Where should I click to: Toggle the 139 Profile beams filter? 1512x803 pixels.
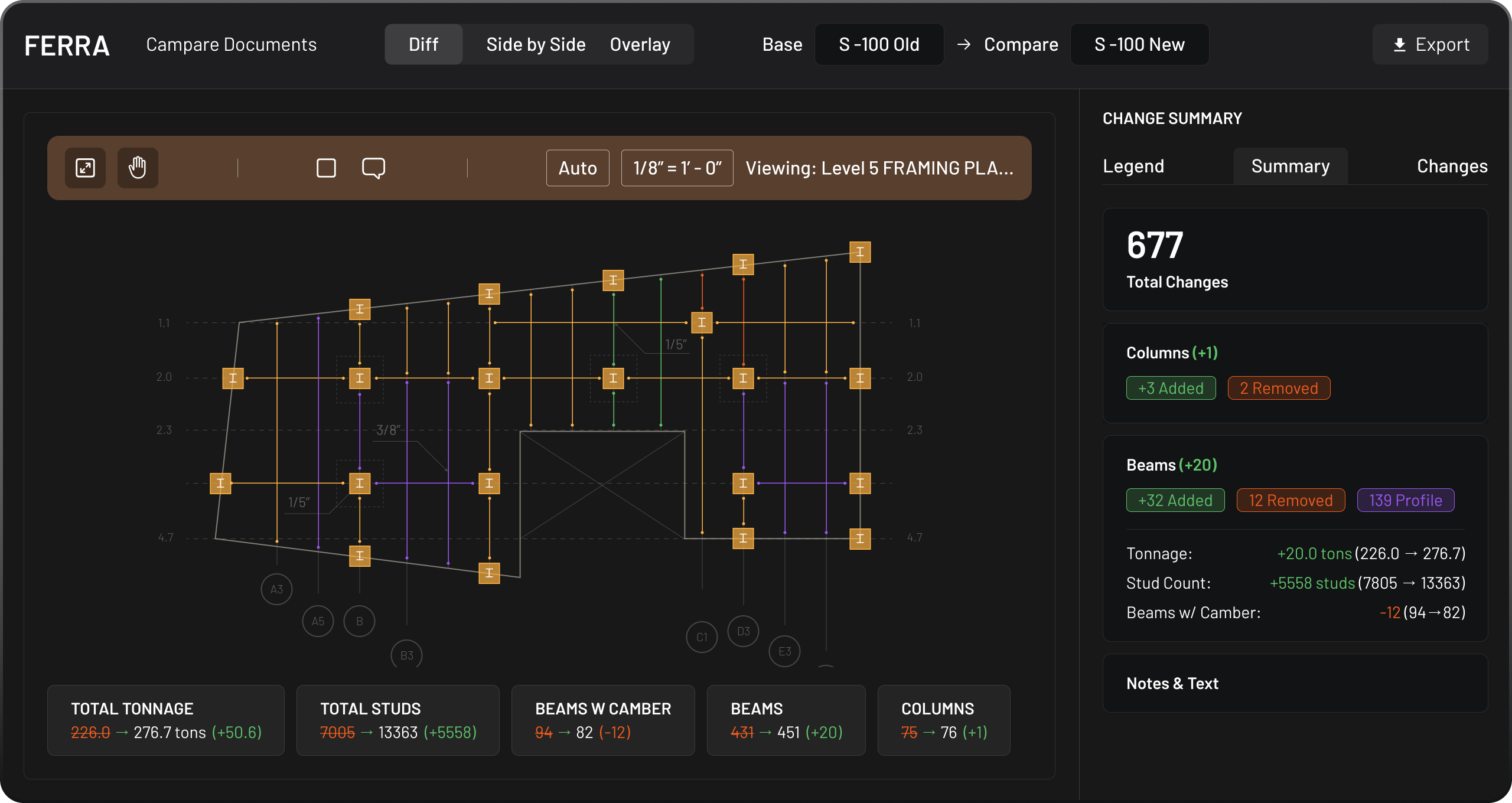[x=1405, y=500]
